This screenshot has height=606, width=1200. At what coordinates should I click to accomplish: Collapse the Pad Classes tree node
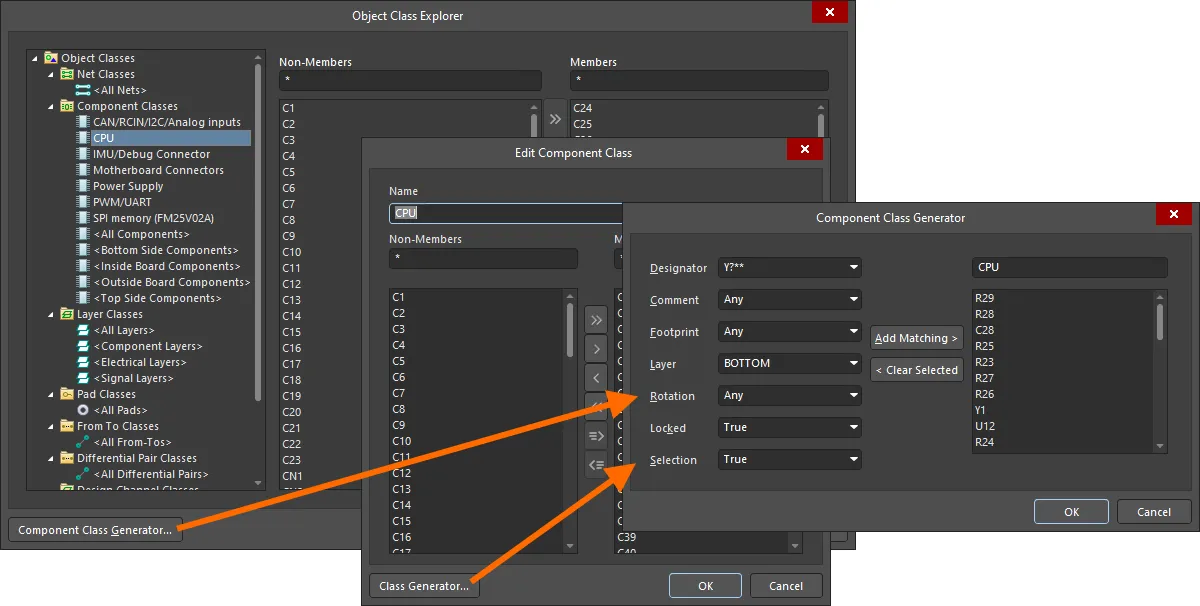tap(51, 394)
